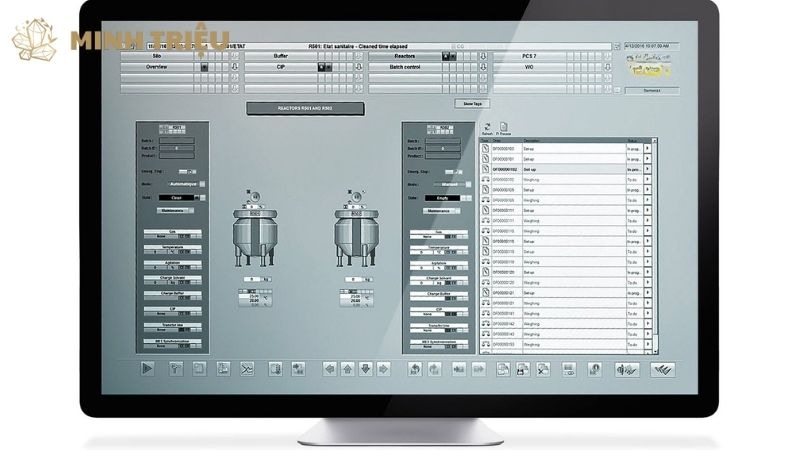This screenshot has height=450, width=800.
Task: Expand the down arrow in the Overview row
Action: pos(236,67)
